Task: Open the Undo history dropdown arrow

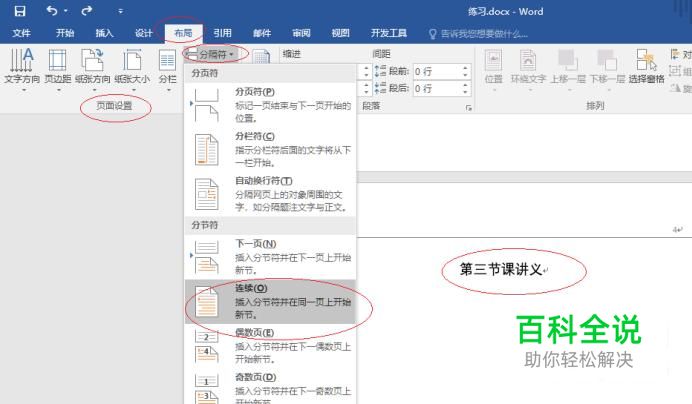Action: pos(66,11)
